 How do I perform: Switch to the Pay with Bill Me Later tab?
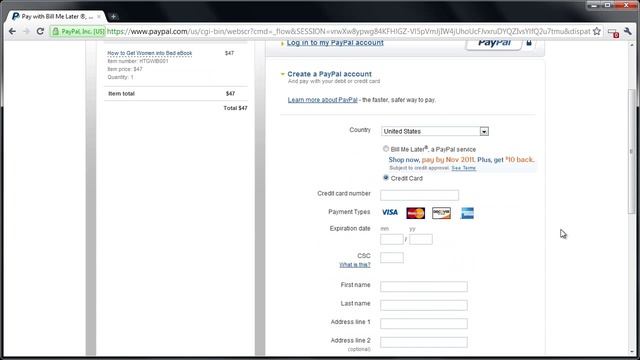click(x=56, y=17)
